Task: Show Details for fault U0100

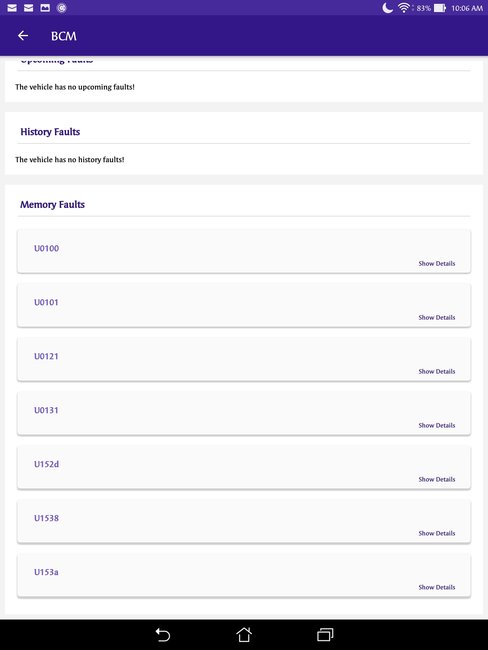Action: 437,263
